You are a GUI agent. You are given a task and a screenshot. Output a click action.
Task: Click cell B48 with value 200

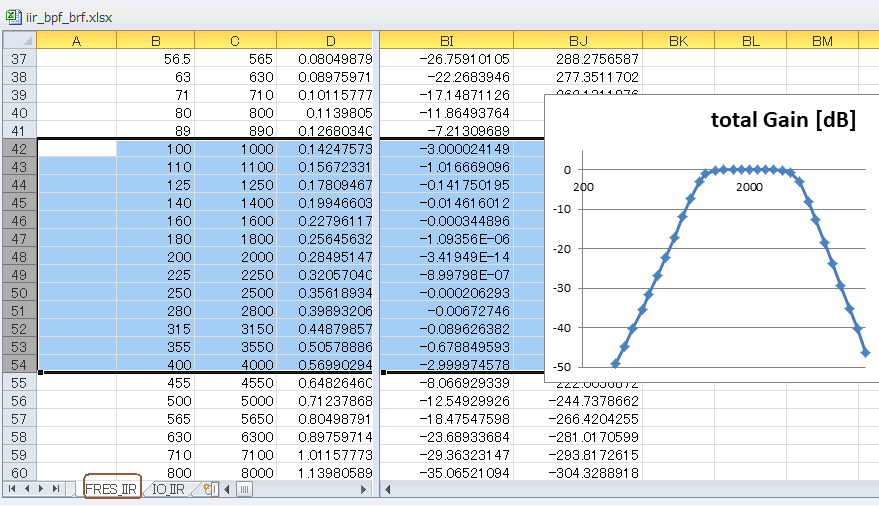pyautogui.click(x=156, y=257)
